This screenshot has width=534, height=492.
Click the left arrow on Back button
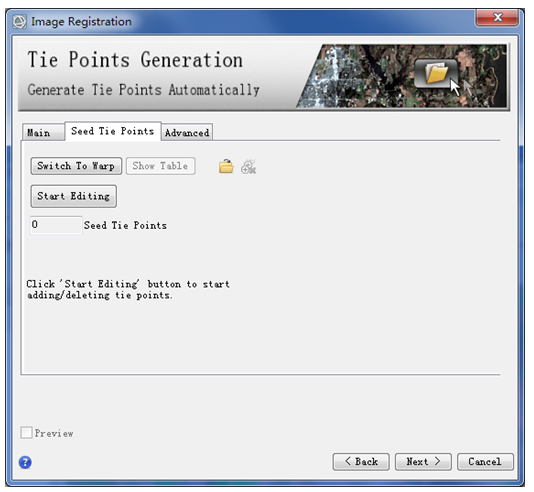[348, 461]
